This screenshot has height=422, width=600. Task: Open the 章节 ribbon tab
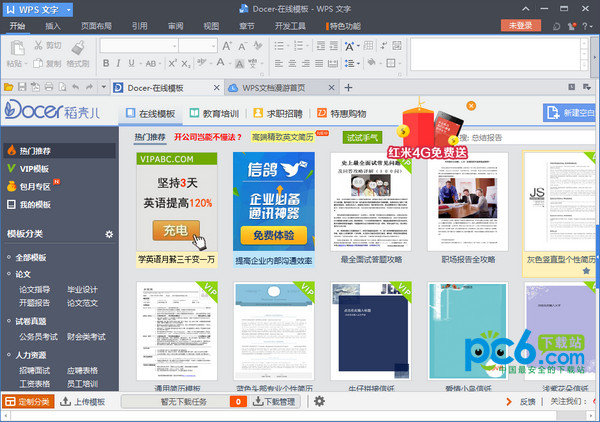coord(247,26)
